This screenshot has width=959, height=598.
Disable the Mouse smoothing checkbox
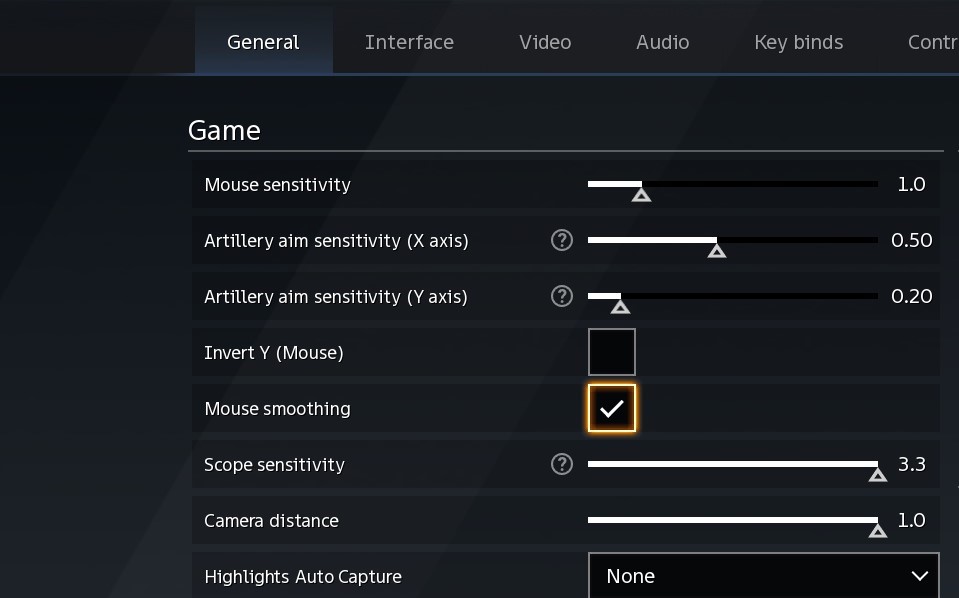point(612,408)
